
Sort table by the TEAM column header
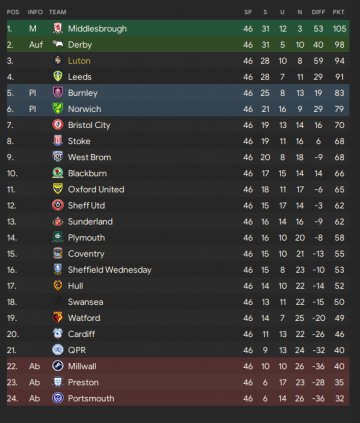[58, 12]
